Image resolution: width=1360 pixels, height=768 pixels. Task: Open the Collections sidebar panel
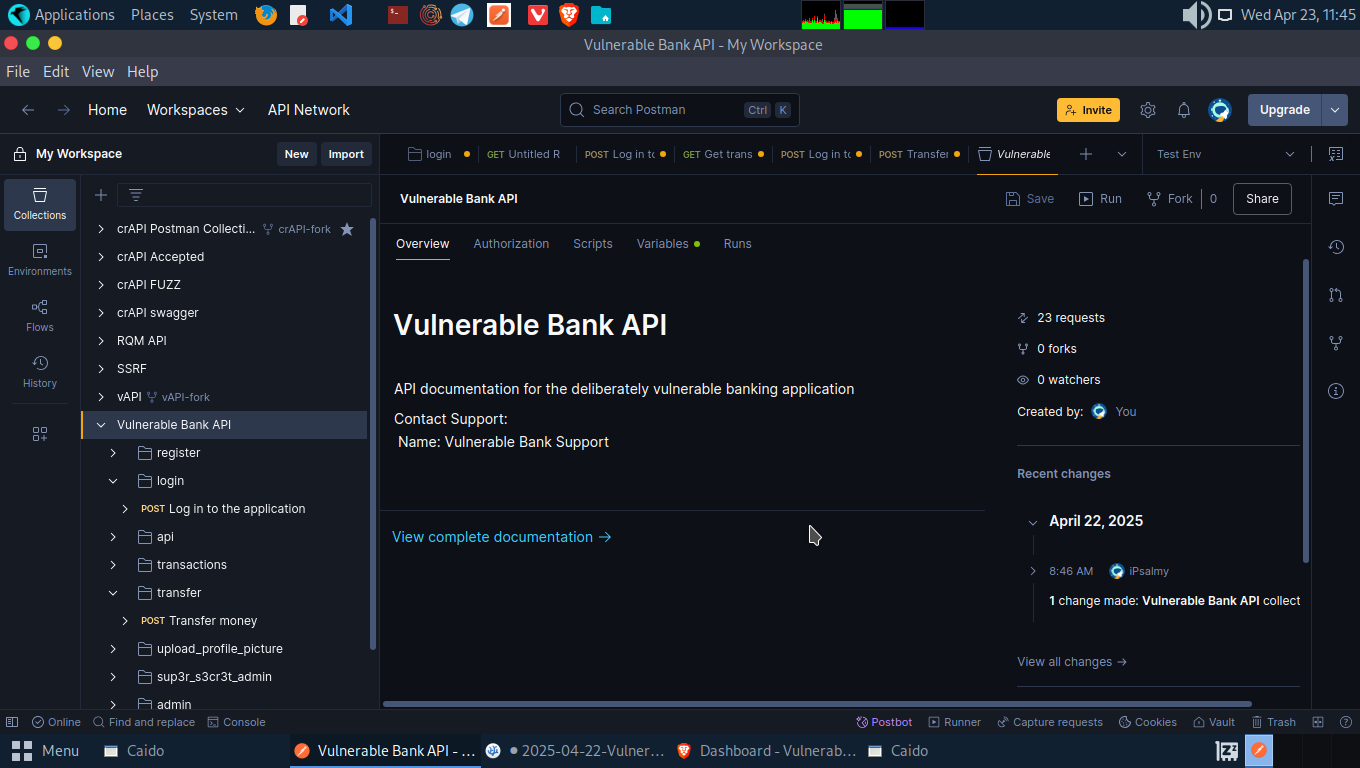pos(40,204)
